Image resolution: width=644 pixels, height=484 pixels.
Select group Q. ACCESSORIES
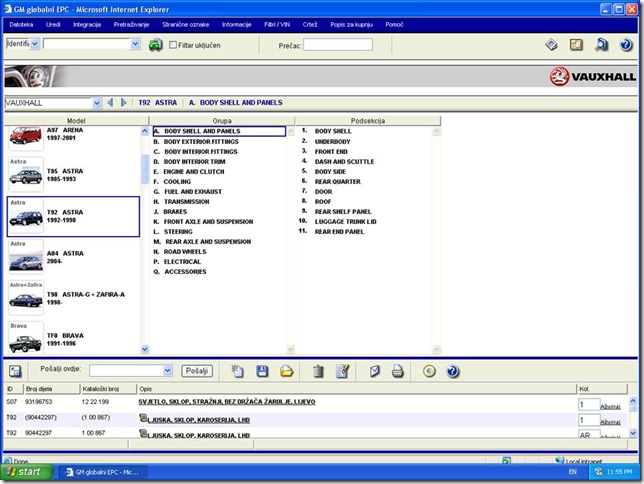180,272
